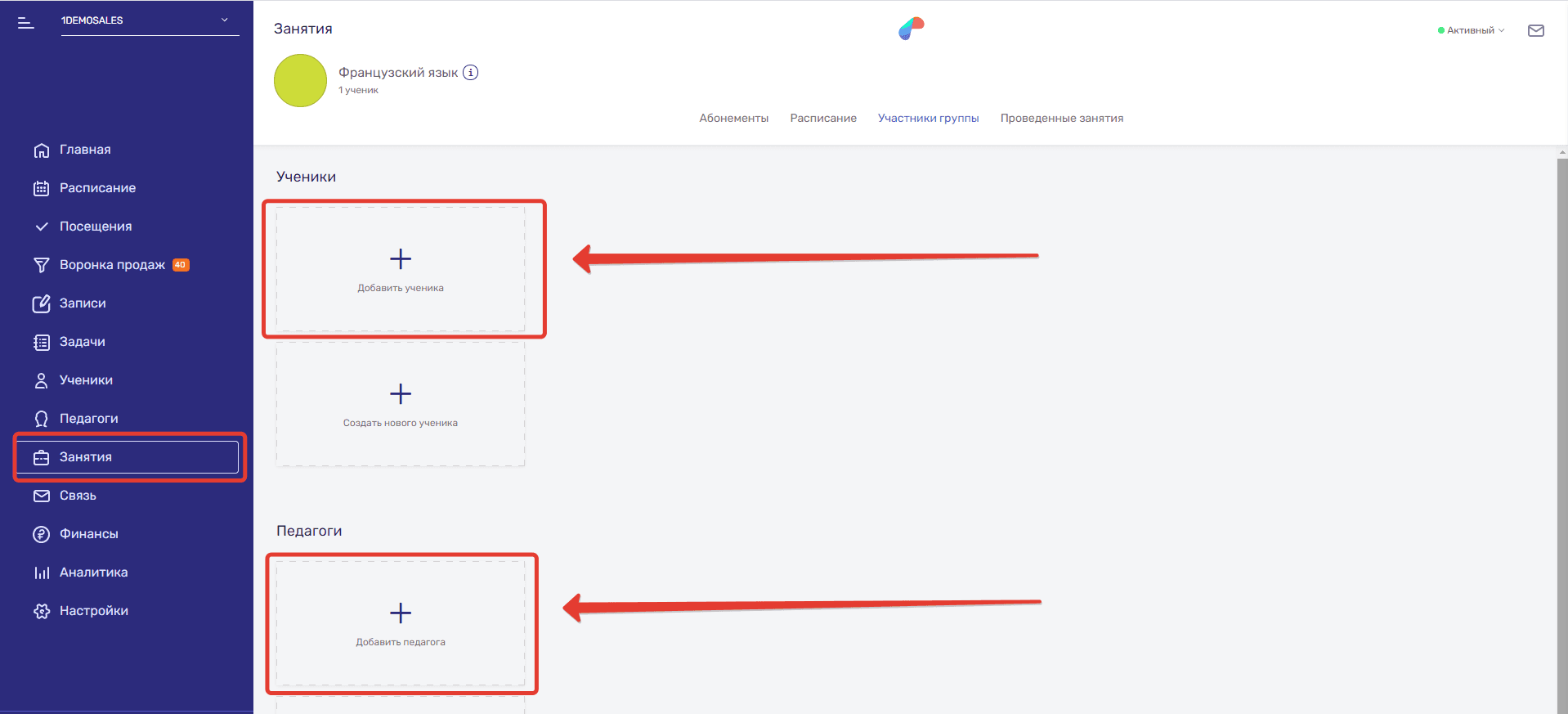Click the Финансы ruble icon
Viewport: 1568px width, 714px height.
coord(42,534)
